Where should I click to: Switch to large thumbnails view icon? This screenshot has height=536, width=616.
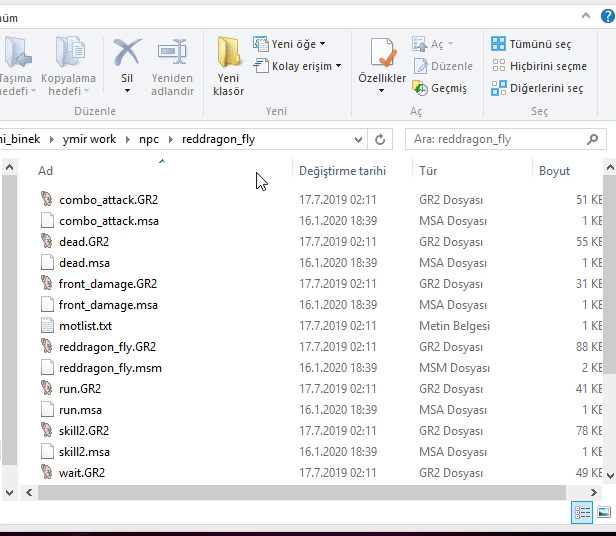click(604, 512)
